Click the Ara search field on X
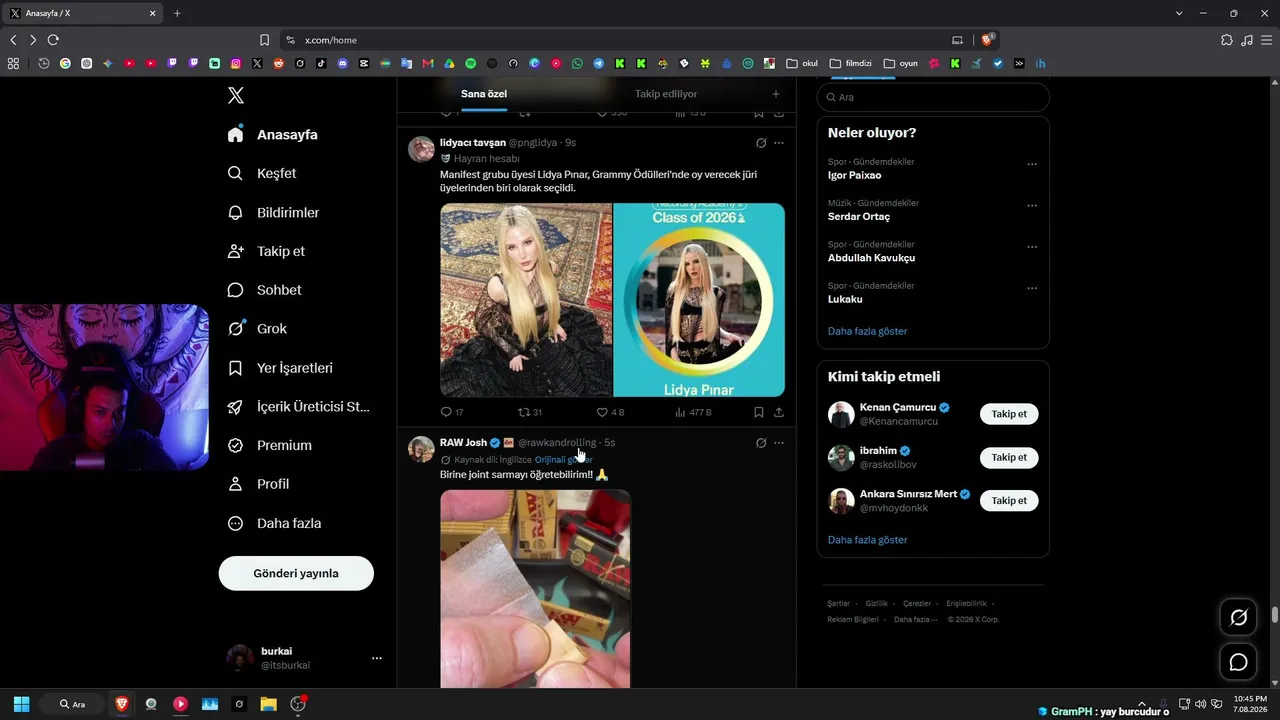The width and height of the screenshot is (1280, 720). coord(933,97)
